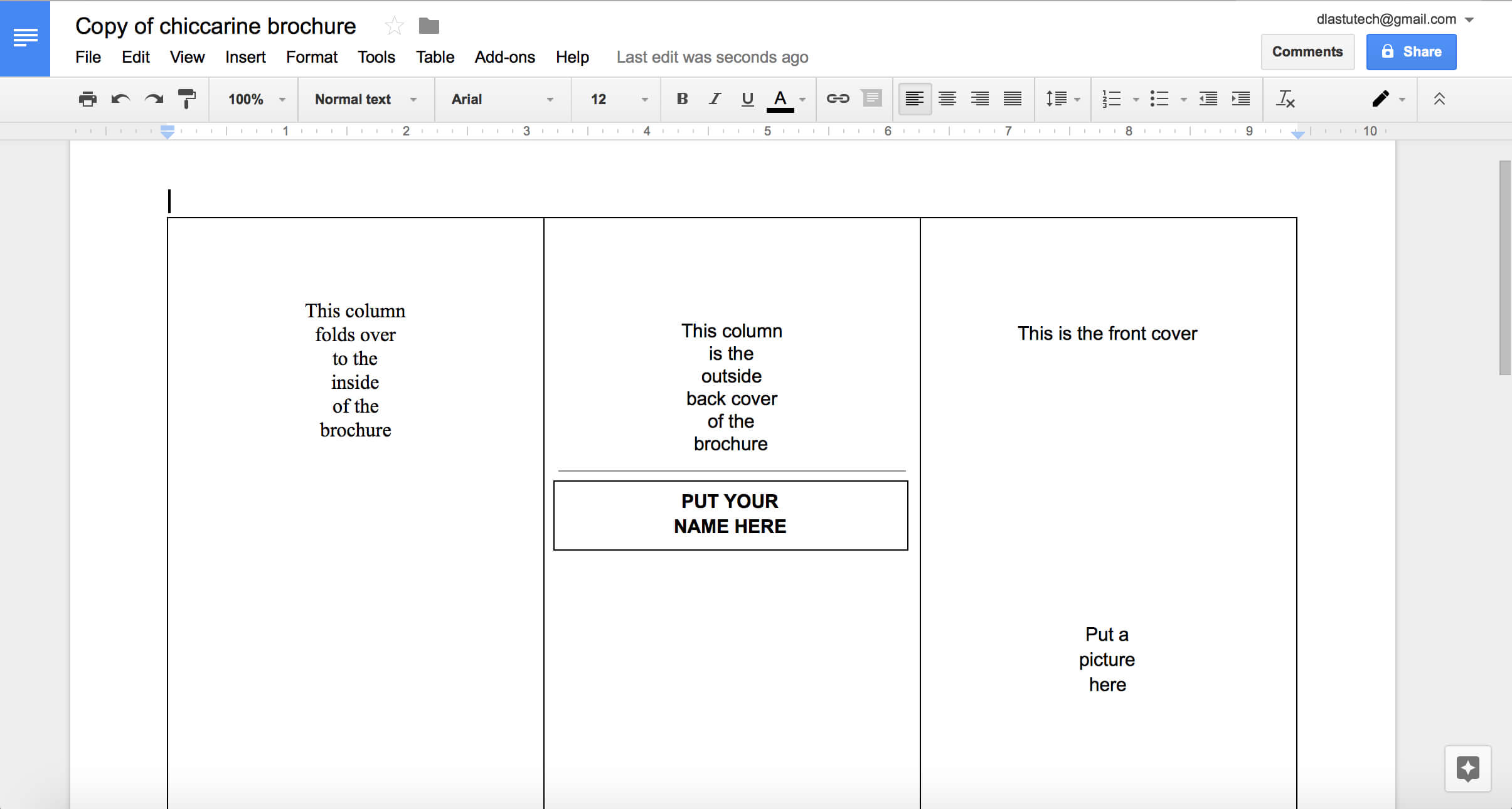Click the undo icon
This screenshot has height=809, width=1512.
click(120, 99)
